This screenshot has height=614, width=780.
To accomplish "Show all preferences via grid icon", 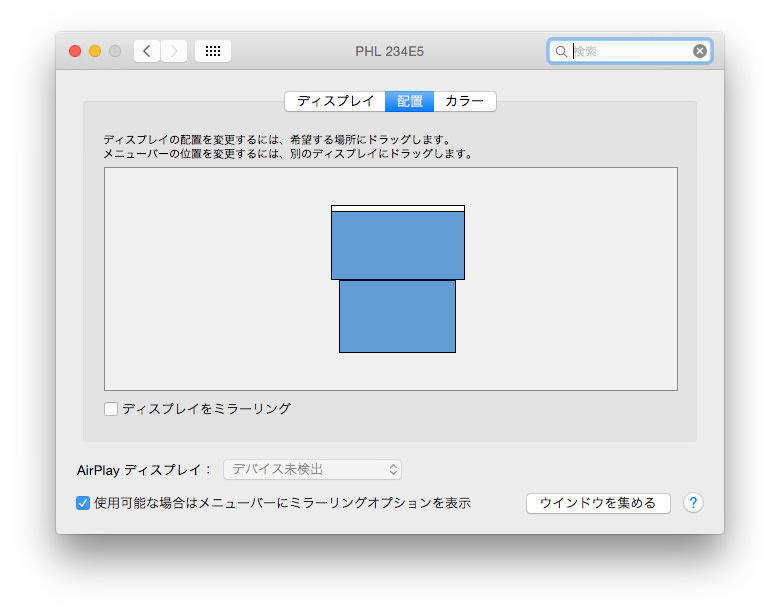I will click(x=213, y=51).
